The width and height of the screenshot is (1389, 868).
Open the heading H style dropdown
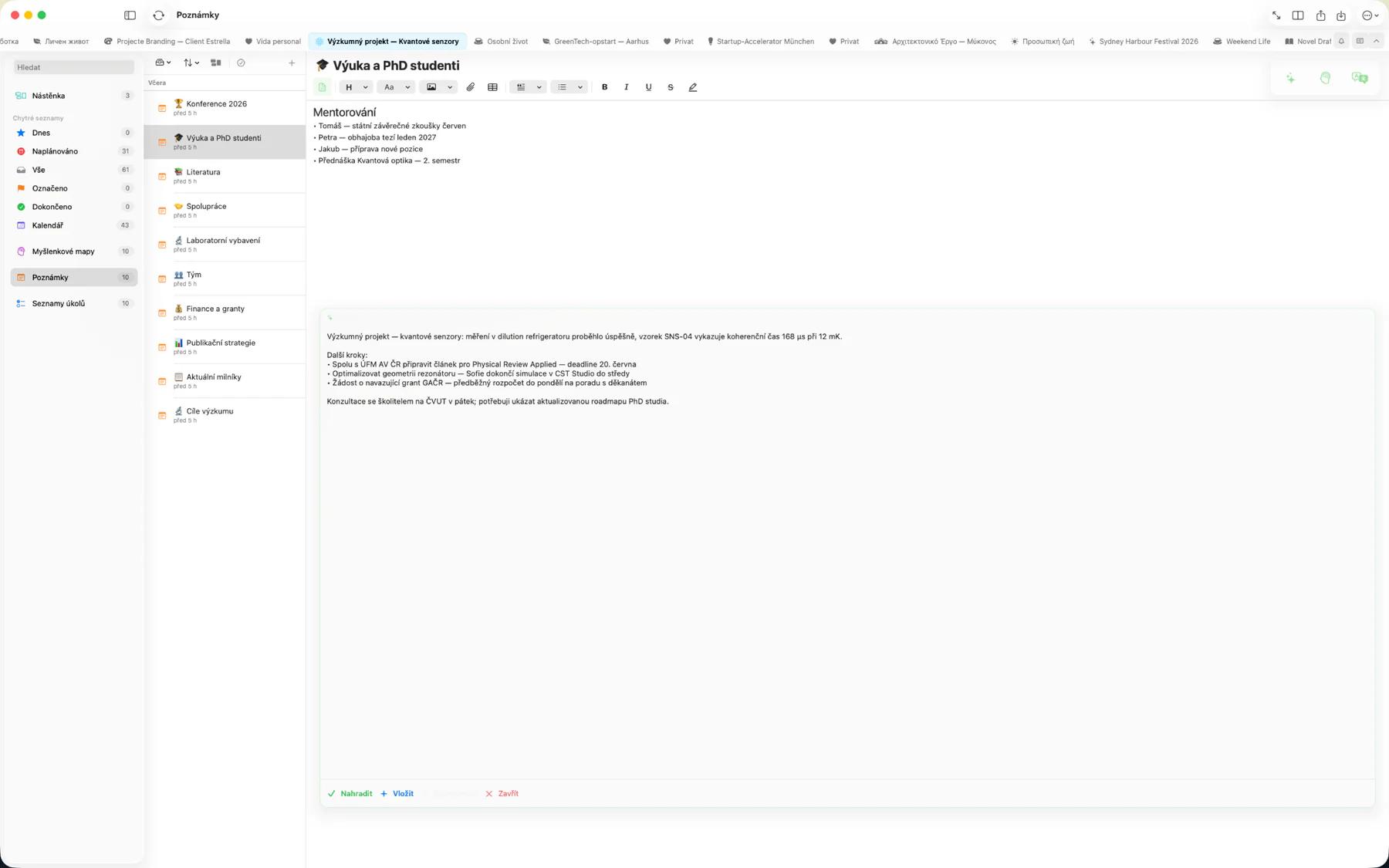point(356,87)
